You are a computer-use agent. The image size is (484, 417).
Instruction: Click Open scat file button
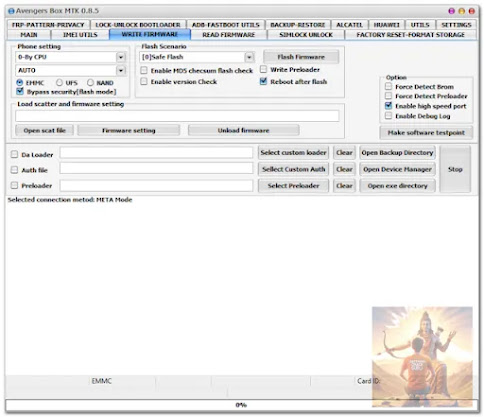44,130
